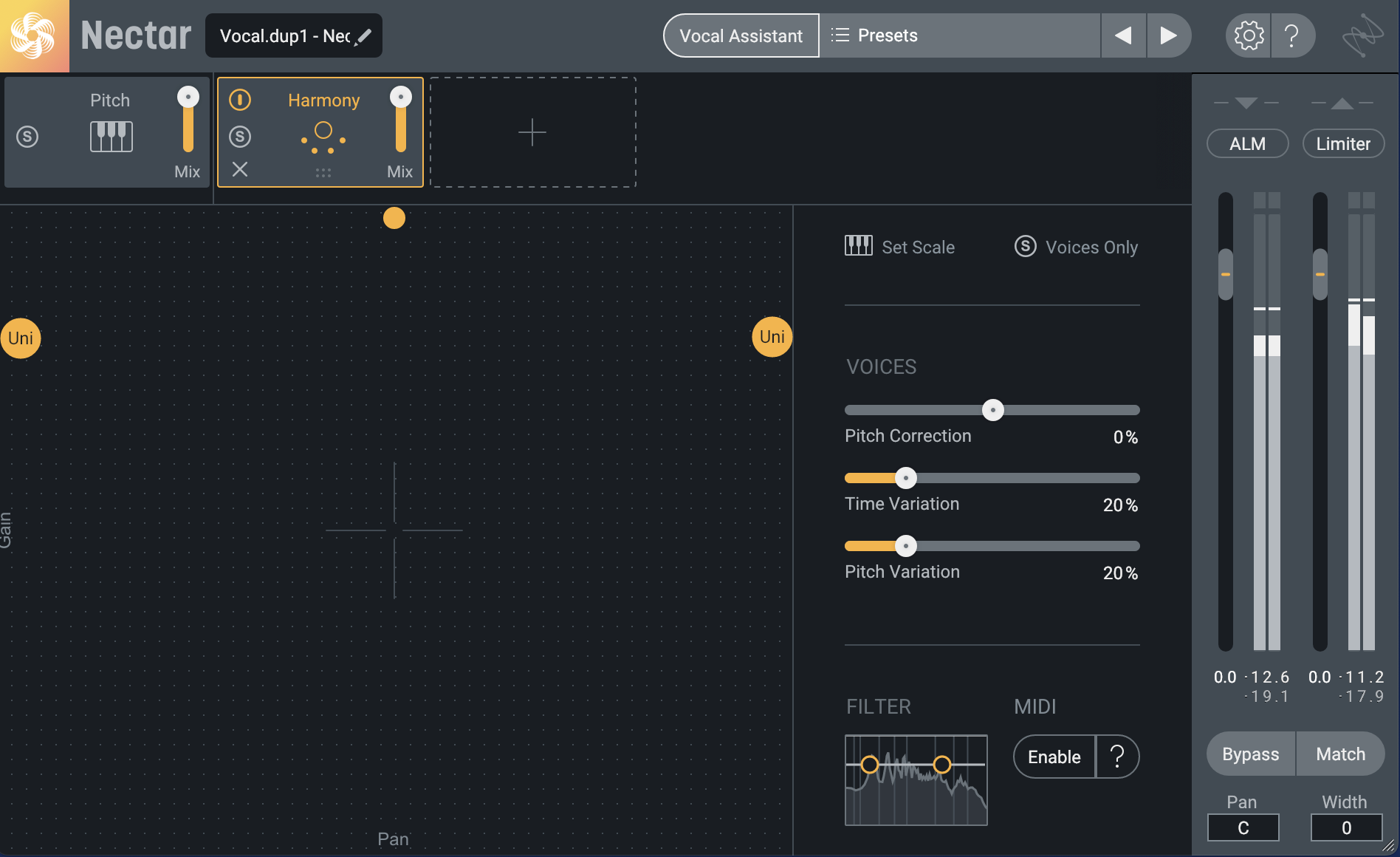Click the output meter up-arrow indicator
Screen dimensions: 1400x857
click(1342, 103)
